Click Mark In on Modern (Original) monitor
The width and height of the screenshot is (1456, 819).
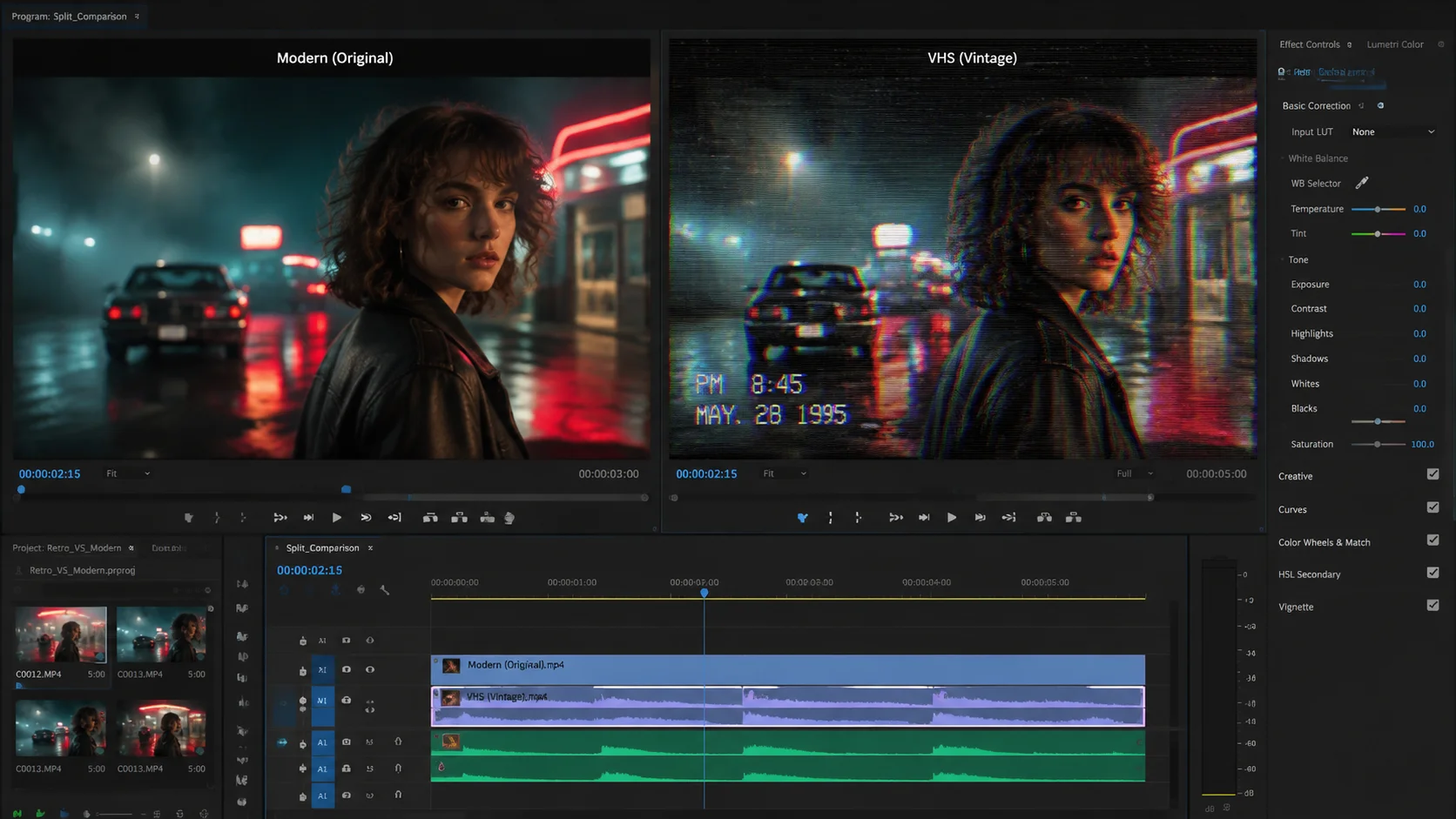pos(217,518)
